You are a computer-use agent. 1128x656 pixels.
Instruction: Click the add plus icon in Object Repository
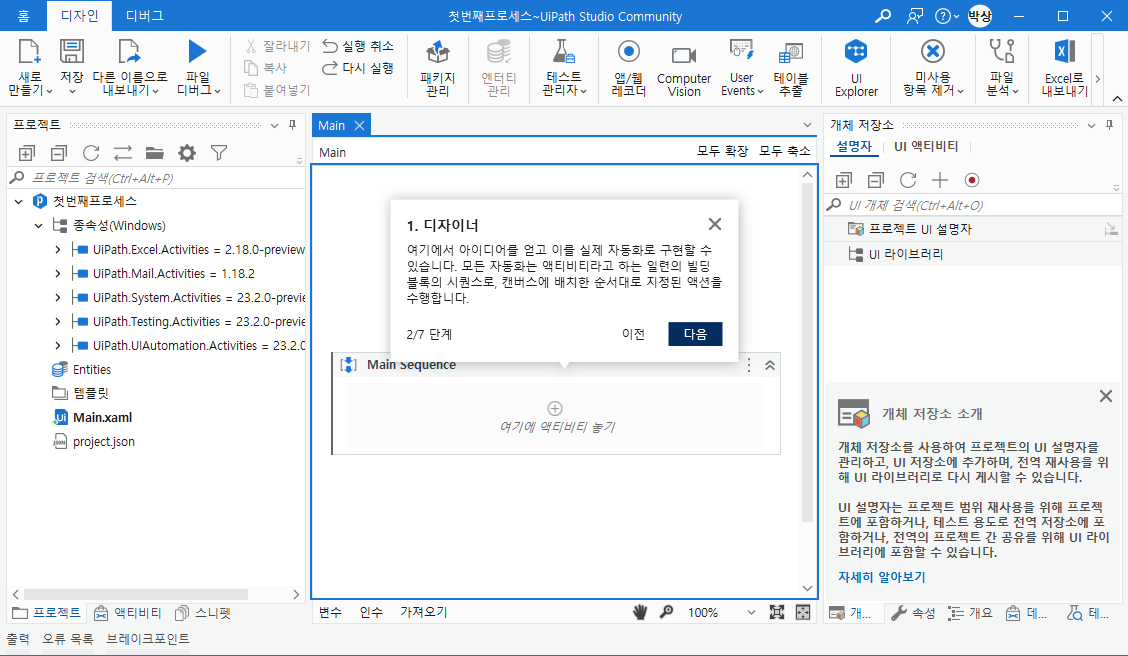point(940,180)
